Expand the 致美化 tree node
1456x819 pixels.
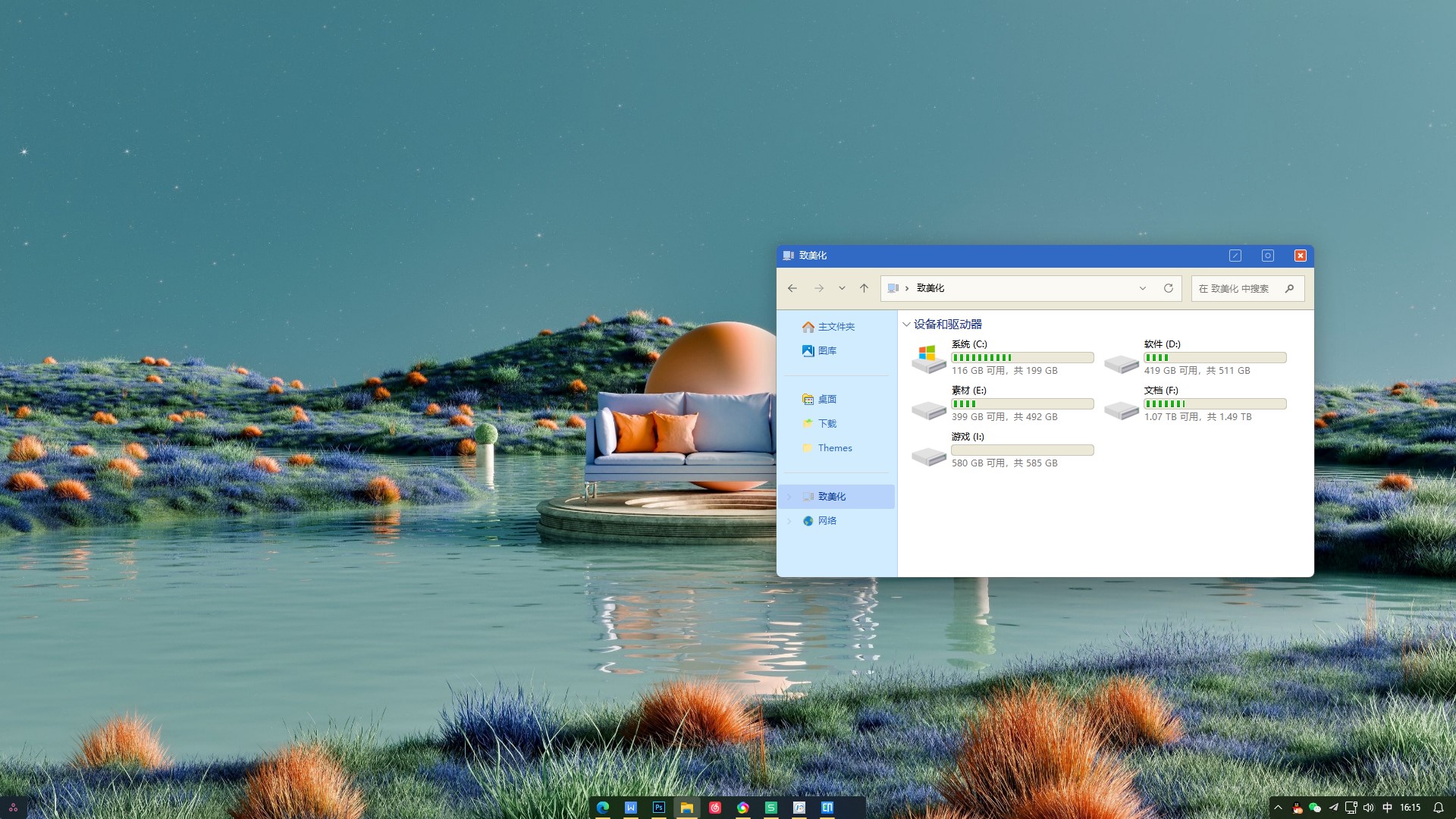coord(789,497)
